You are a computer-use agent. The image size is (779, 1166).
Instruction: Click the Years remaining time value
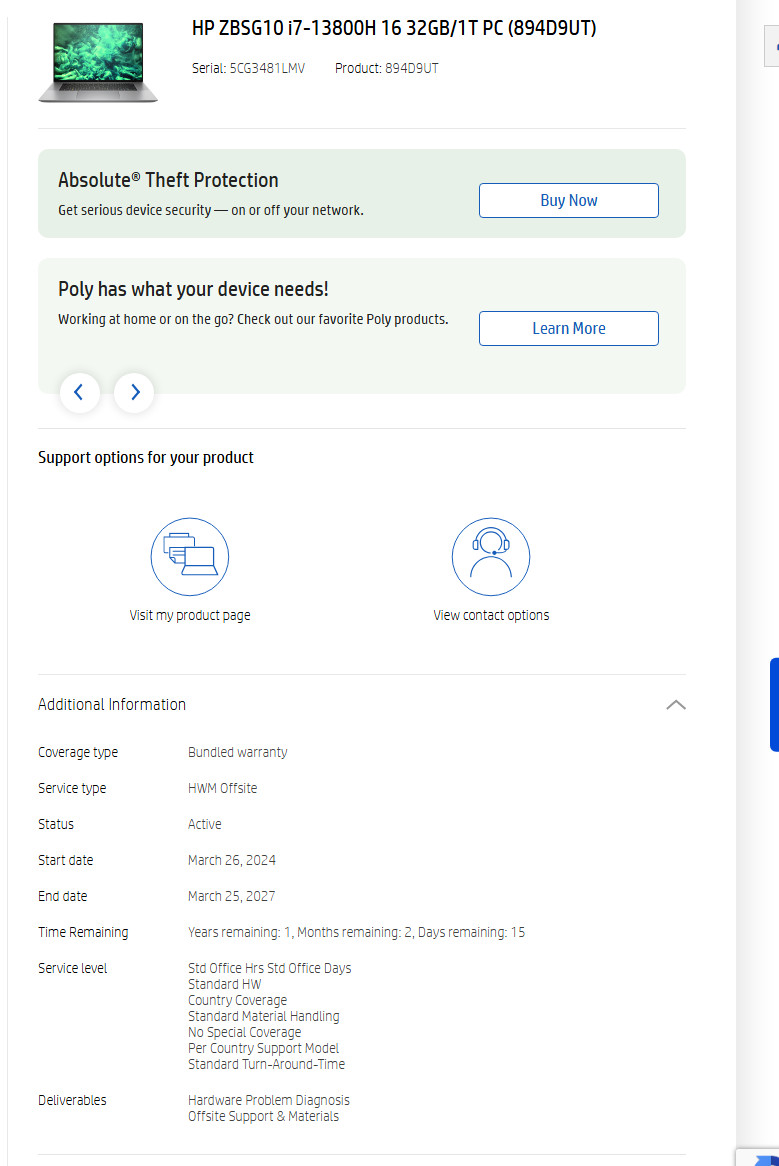356,933
